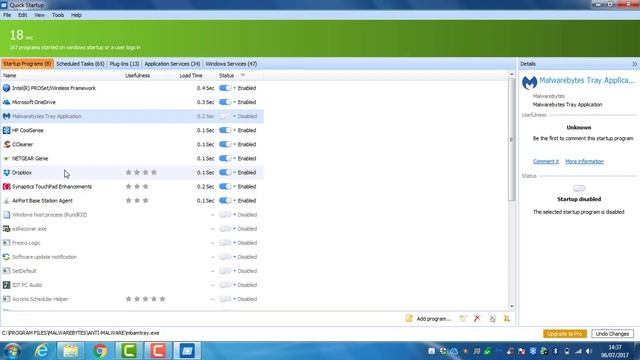The height and width of the screenshot is (360, 640).
Task: Open the Tools menu
Action: click(58, 15)
